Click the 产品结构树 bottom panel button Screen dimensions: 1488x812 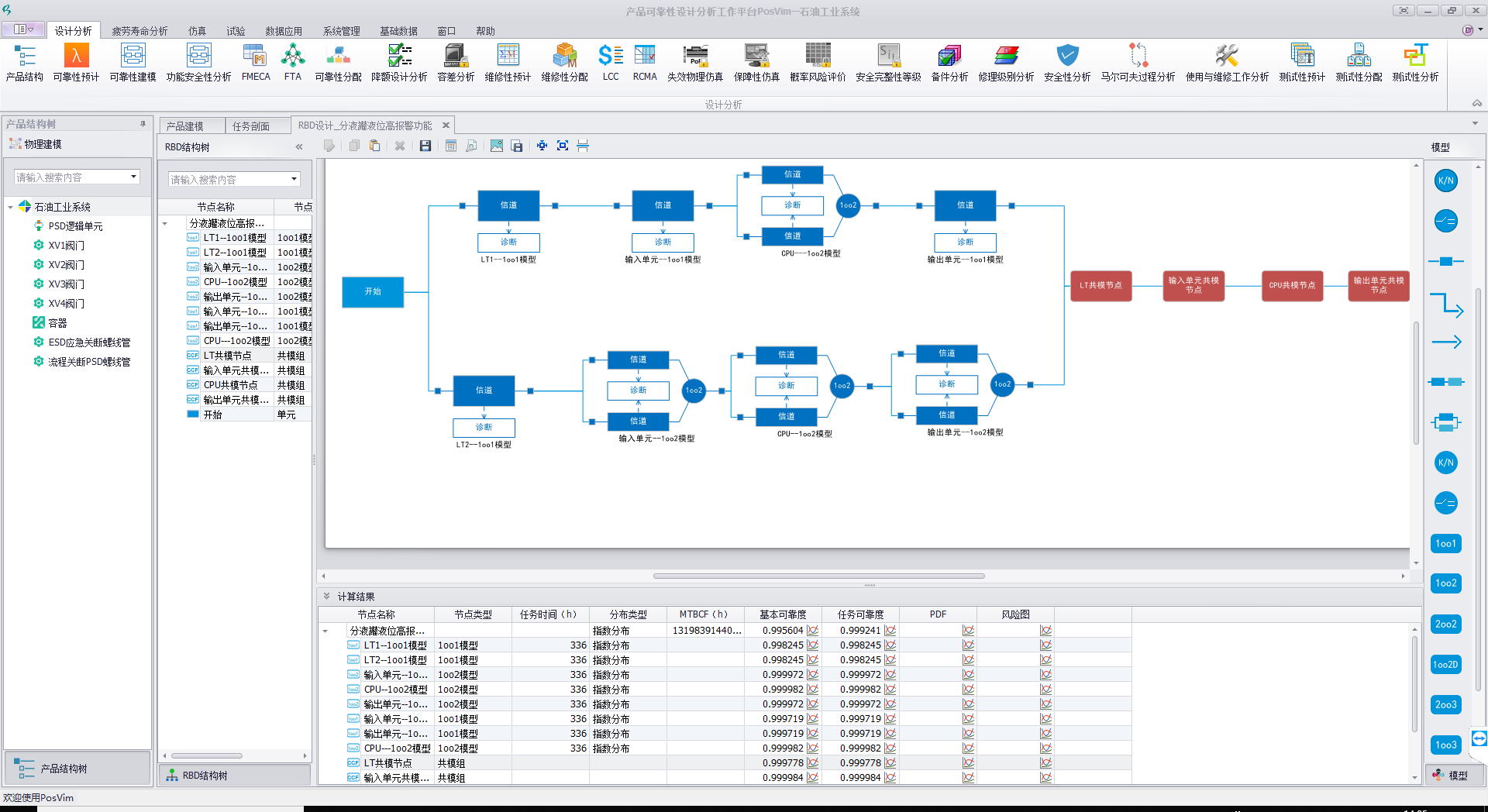coord(77,769)
